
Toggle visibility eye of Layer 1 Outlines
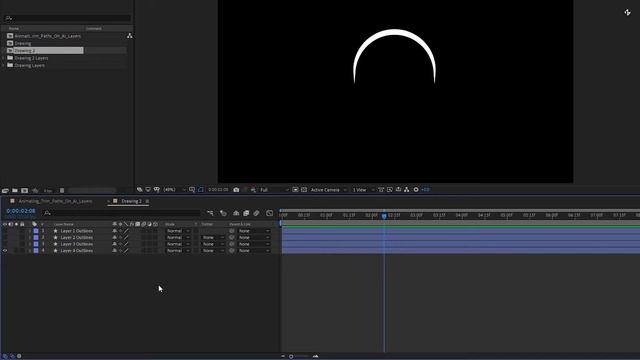point(5,231)
